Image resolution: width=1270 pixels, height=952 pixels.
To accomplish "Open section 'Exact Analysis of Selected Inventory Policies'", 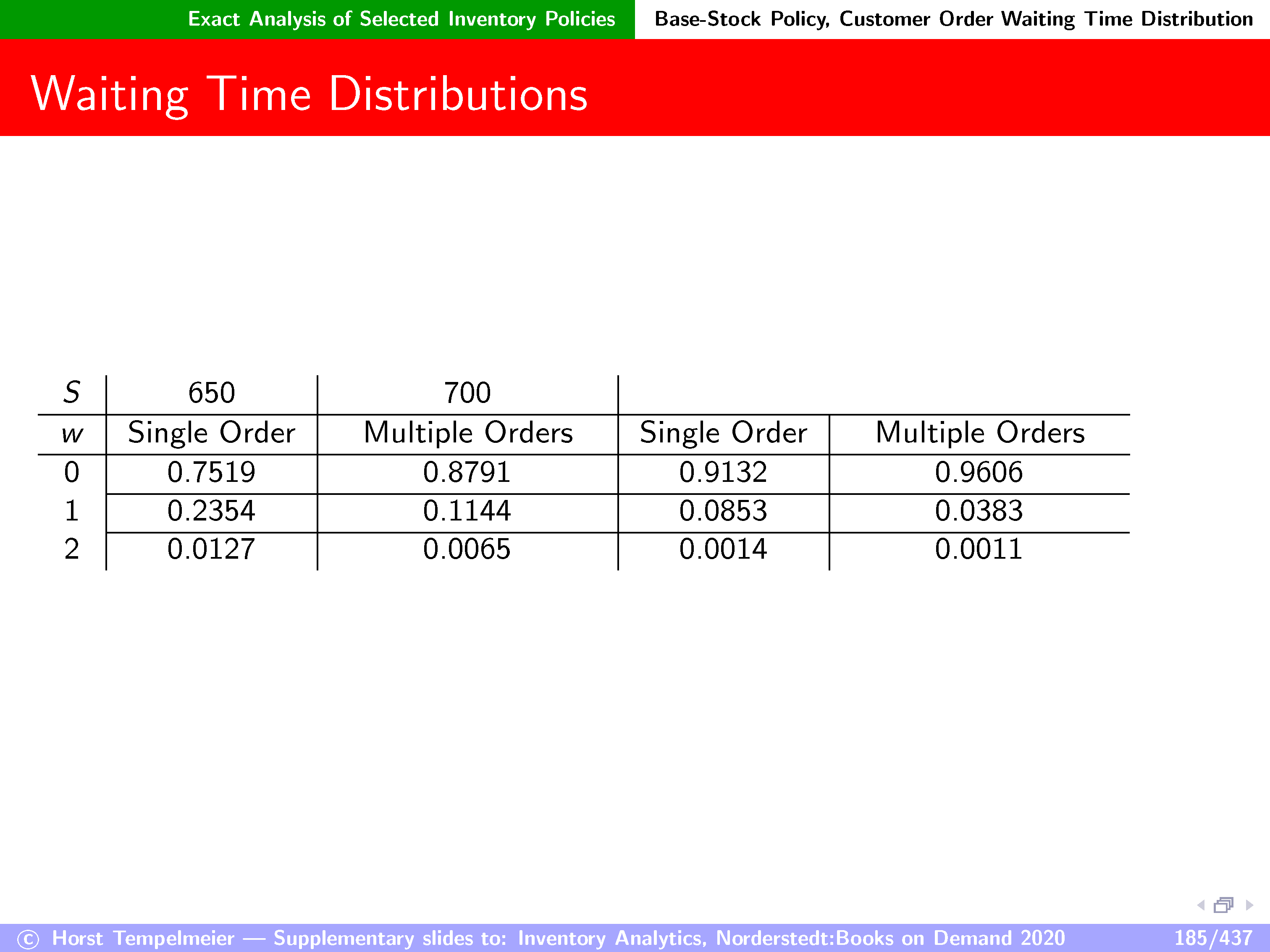I will tap(401, 19).
